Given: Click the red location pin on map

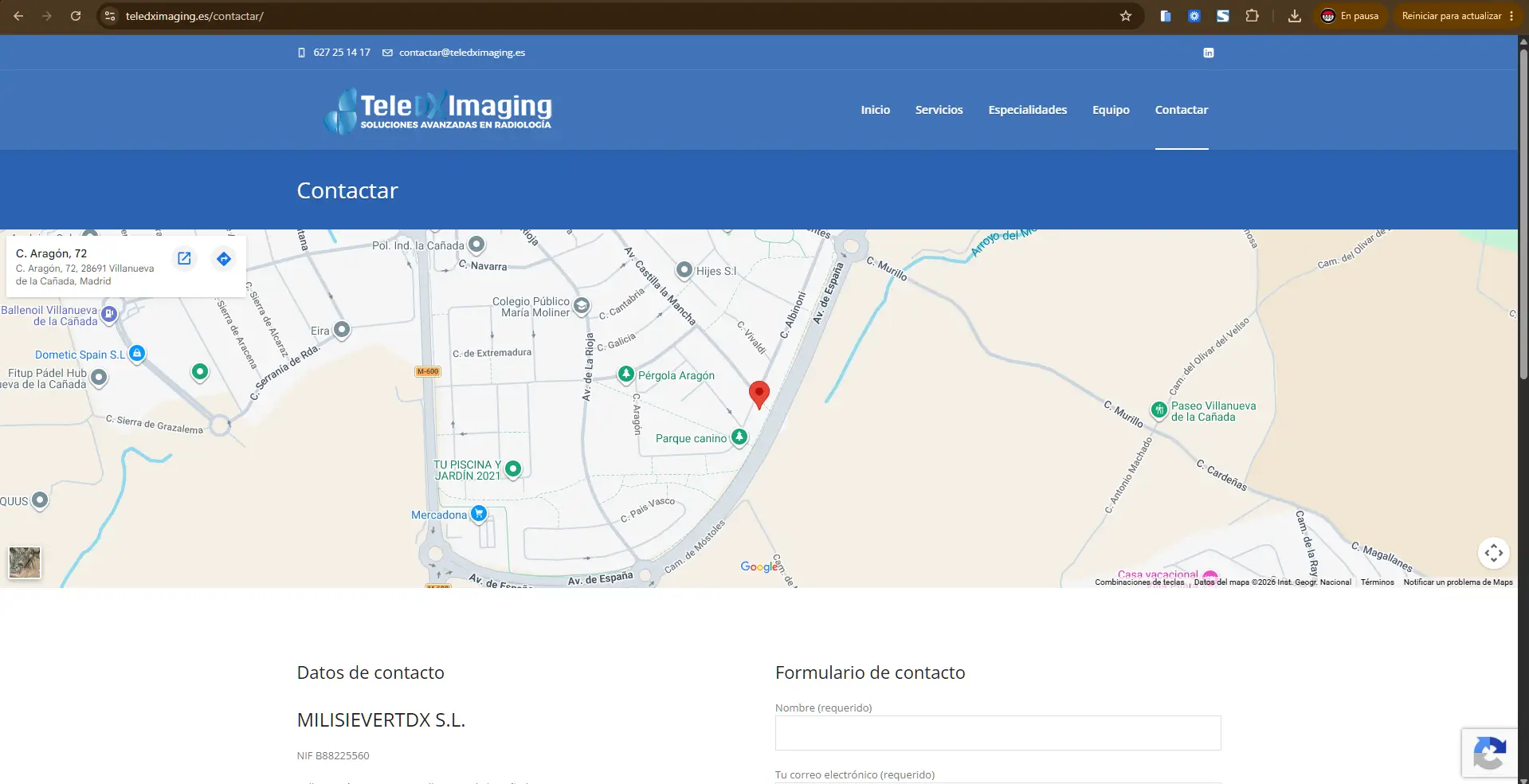Looking at the screenshot, I should click(x=759, y=395).
